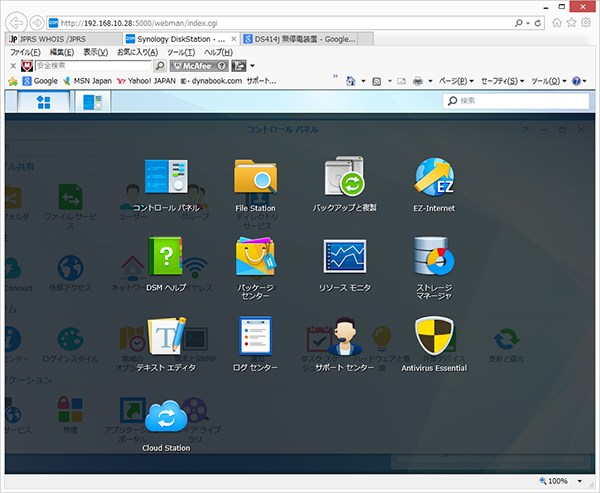Viewport: 600px width, 493px height.
Task: Launch リソース モニタ
Action: (345, 256)
